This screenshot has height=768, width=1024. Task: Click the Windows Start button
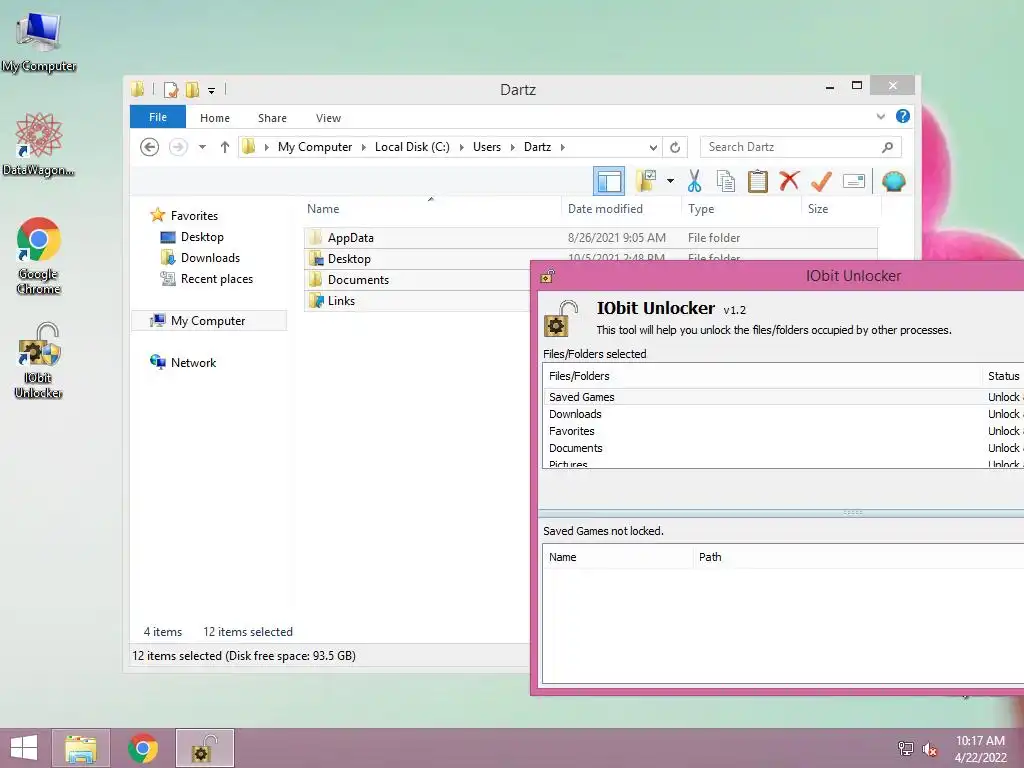pyautogui.click(x=24, y=748)
